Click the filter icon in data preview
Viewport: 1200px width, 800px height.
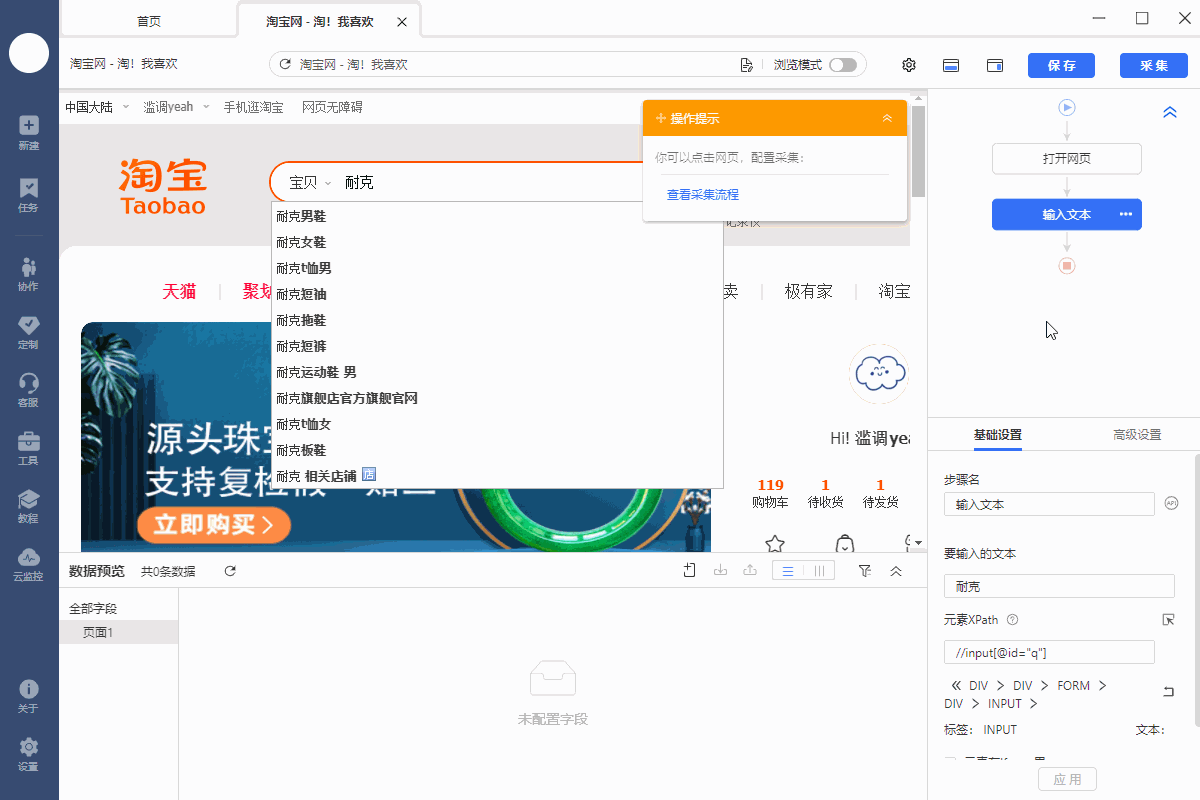(865, 571)
